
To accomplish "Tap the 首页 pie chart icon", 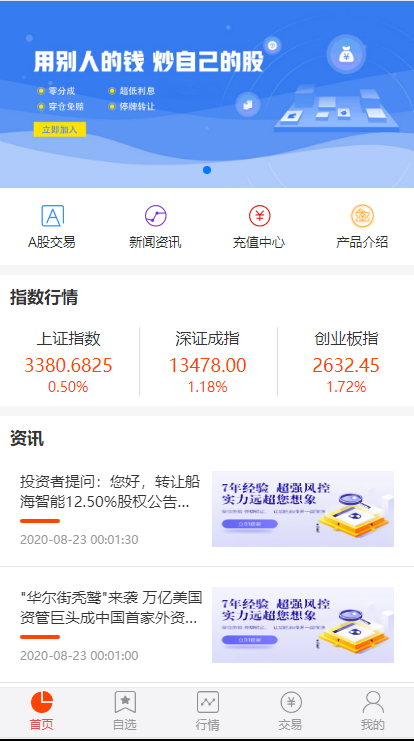I will click(x=42, y=702).
